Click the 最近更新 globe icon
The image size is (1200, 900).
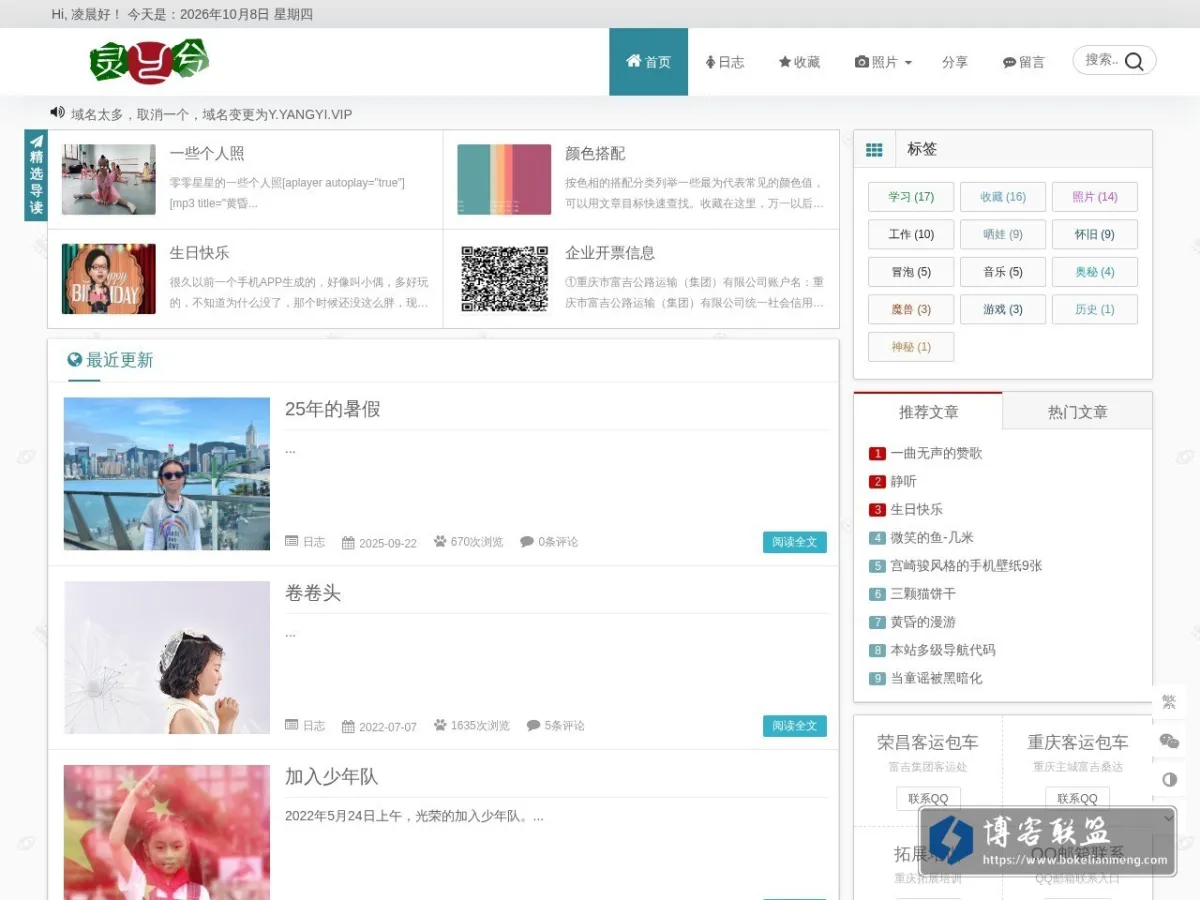coord(74,359)
